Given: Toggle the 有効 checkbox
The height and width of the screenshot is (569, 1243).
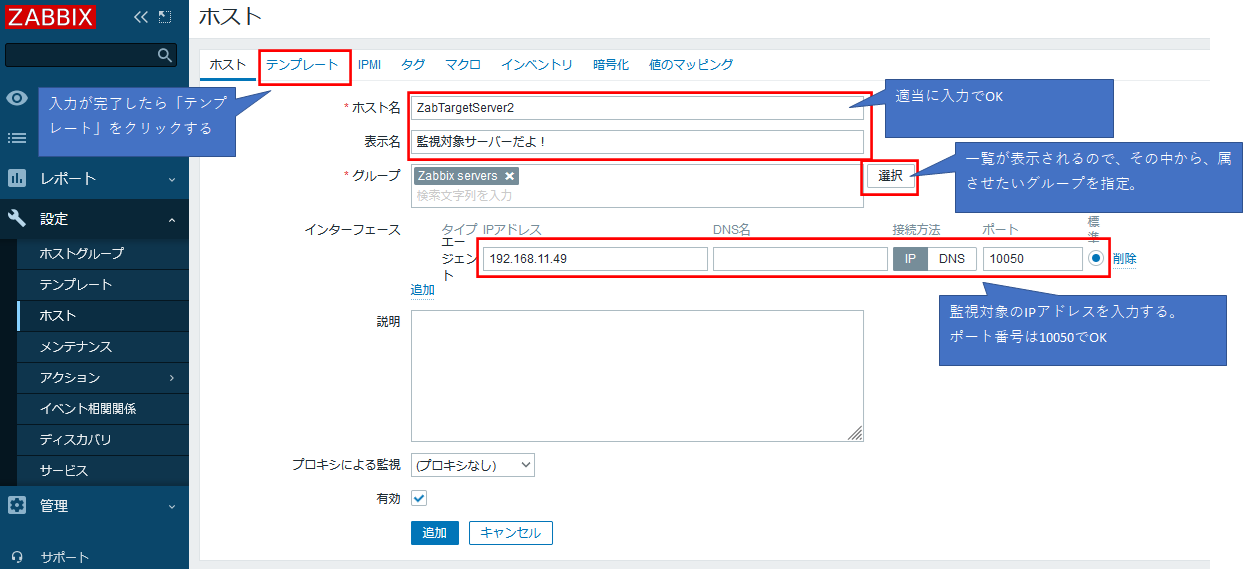Looking at the screenshot, I should pyautogui.click(x=420, y=498).
